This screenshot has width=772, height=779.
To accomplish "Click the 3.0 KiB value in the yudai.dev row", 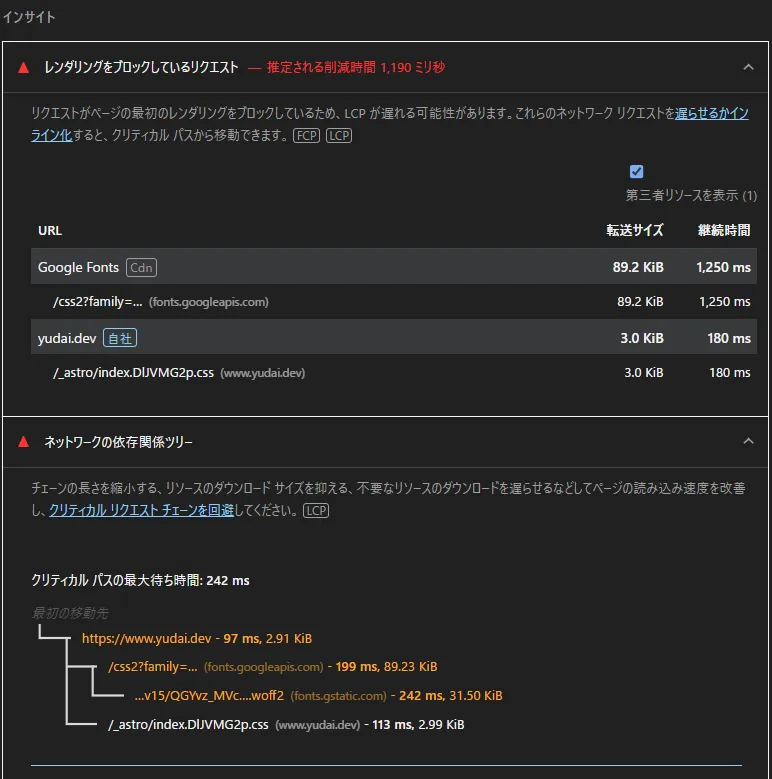I will [x=641, y=338].
